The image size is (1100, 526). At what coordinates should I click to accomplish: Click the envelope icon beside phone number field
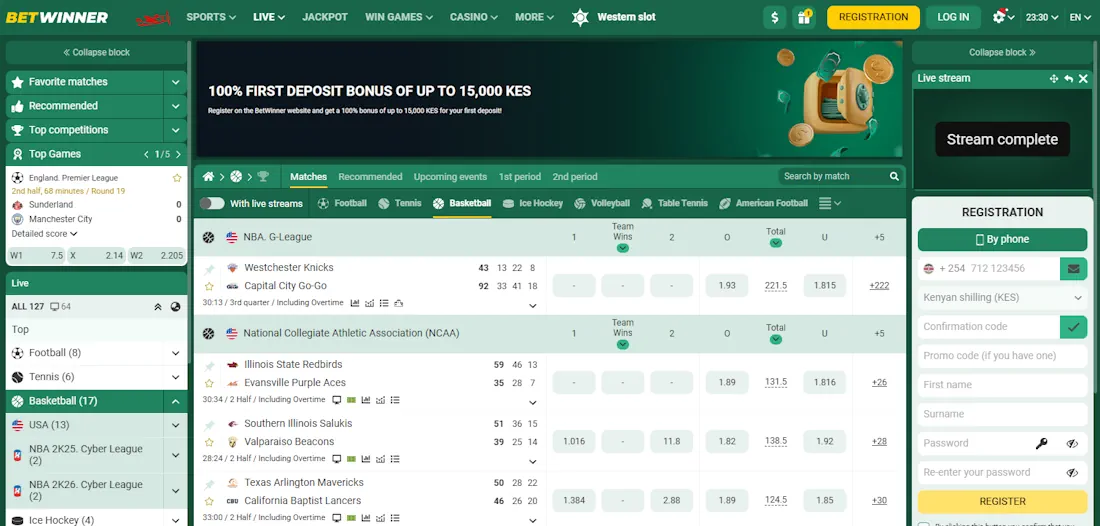(x=1073, y=268)
